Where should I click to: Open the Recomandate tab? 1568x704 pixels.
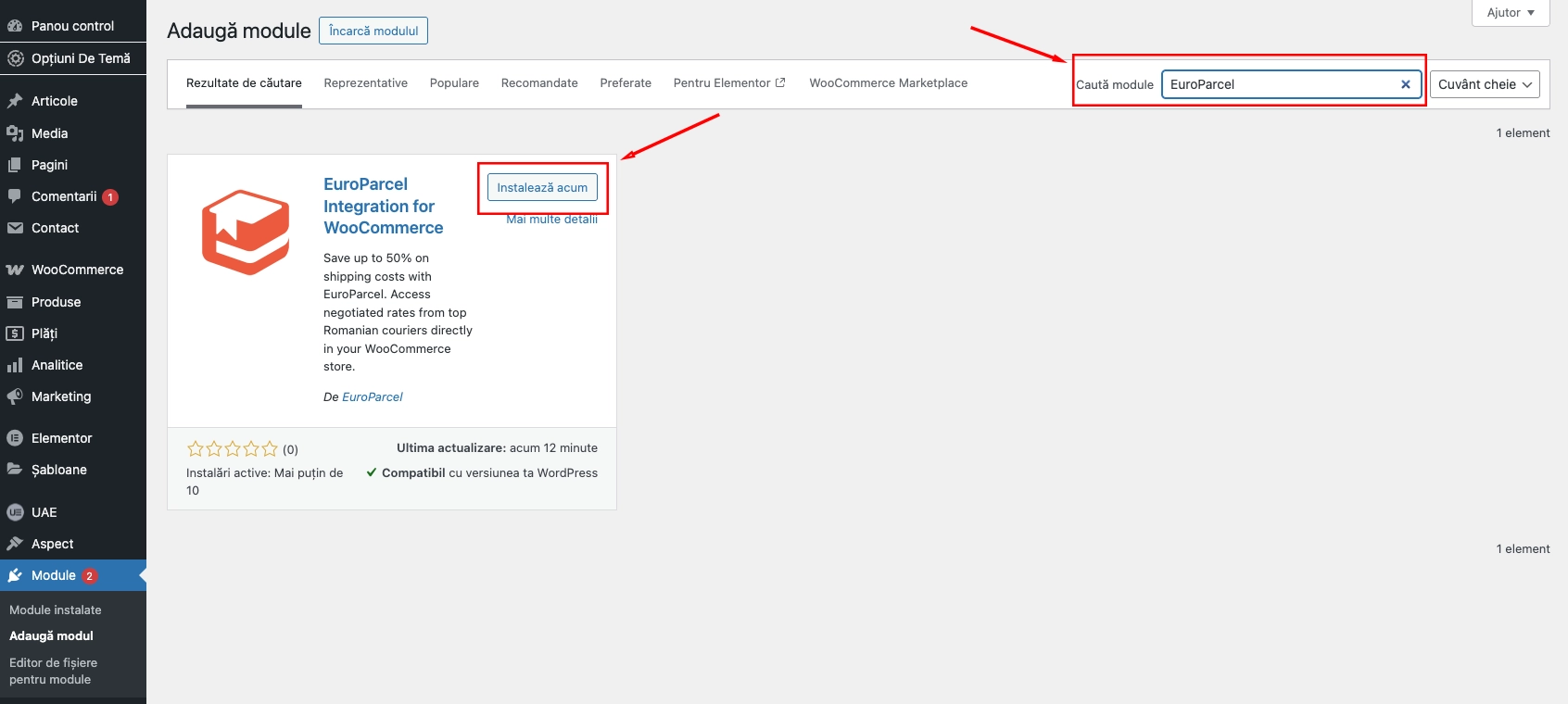point(539,82)
